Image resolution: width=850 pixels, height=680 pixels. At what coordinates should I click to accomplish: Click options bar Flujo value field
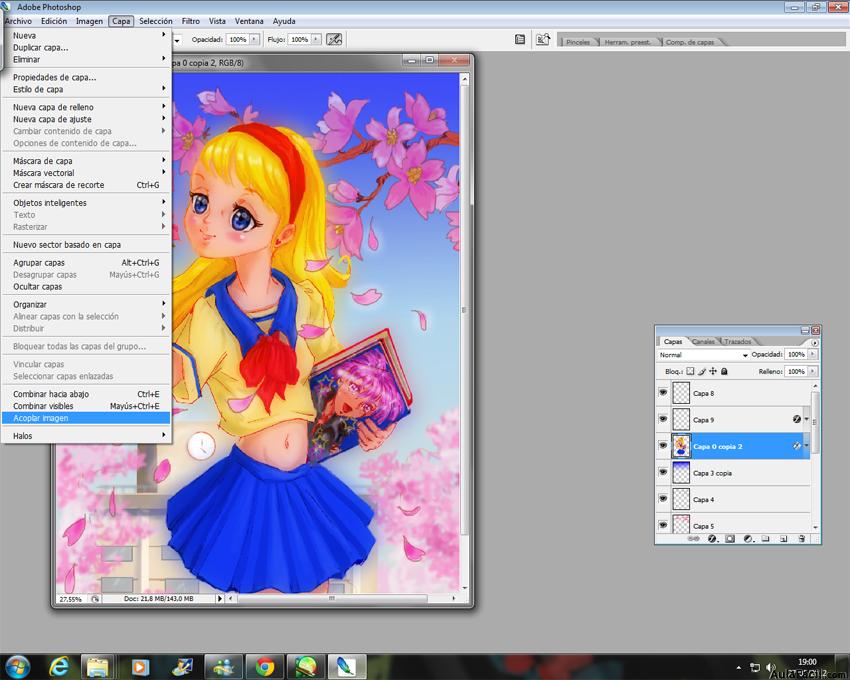pos(300,40)
